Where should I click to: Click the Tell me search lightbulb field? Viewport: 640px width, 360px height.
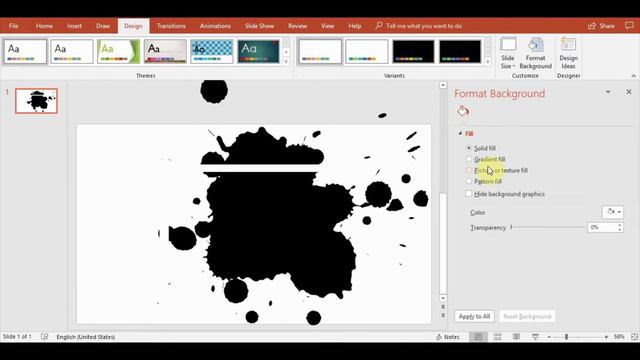(x=419, y=26)
